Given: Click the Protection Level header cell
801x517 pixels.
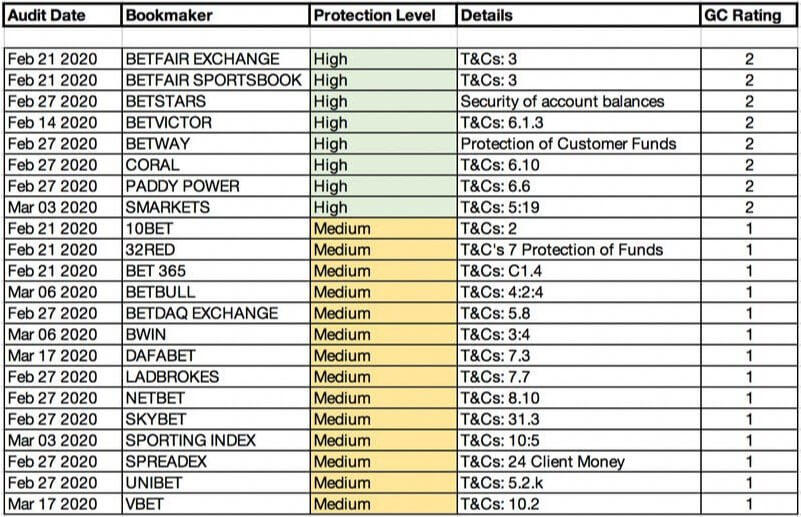Looking at the screenshot, I should [382, 16].
